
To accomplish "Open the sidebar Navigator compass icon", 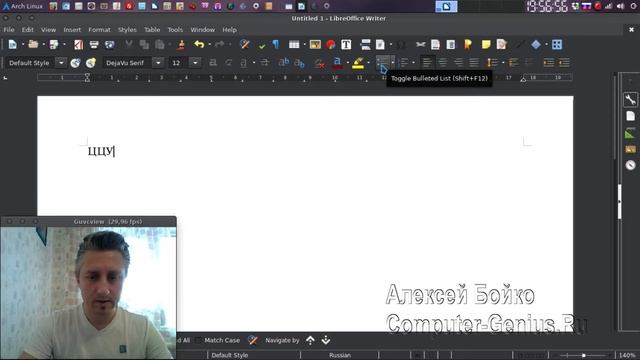I will (x=630, y=165).
